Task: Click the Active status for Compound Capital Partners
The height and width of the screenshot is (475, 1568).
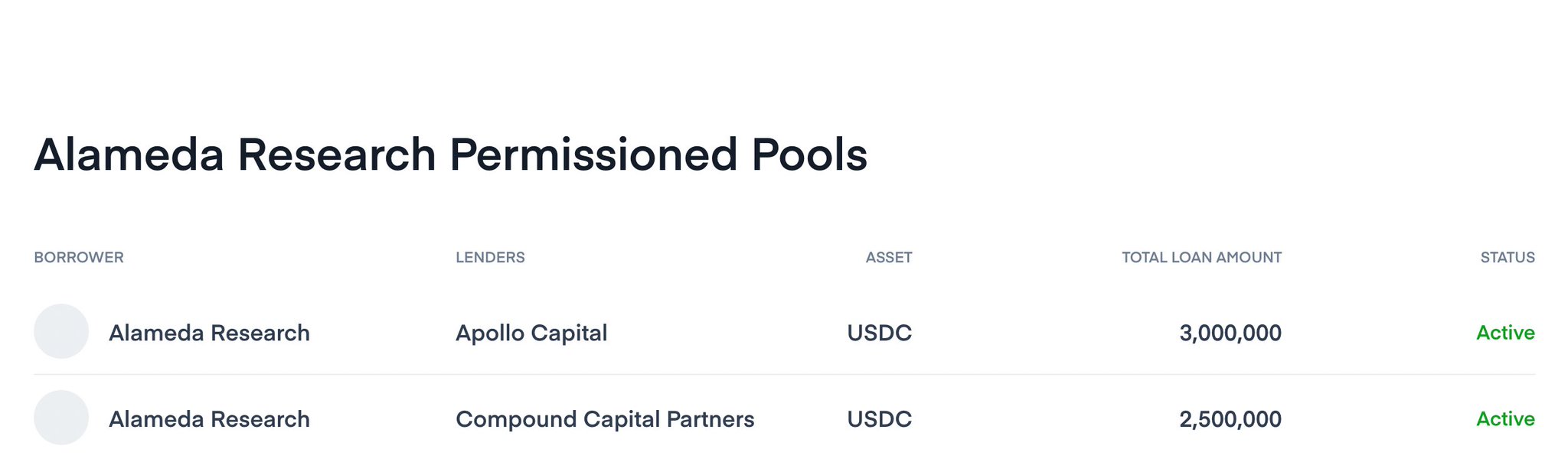Action: pyautogui.click(x=1505, y=419)
